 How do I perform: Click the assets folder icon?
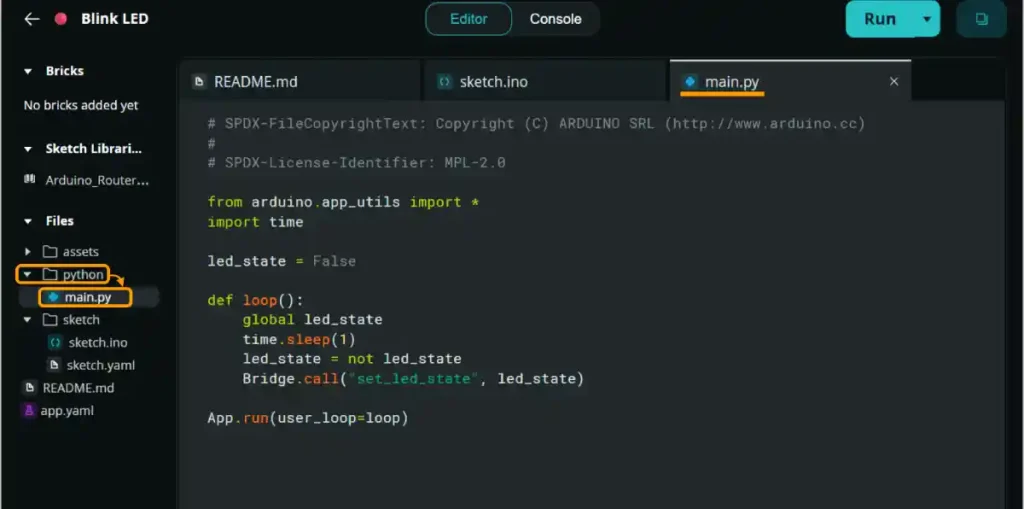pyautogui.click(x=50, y=252)
